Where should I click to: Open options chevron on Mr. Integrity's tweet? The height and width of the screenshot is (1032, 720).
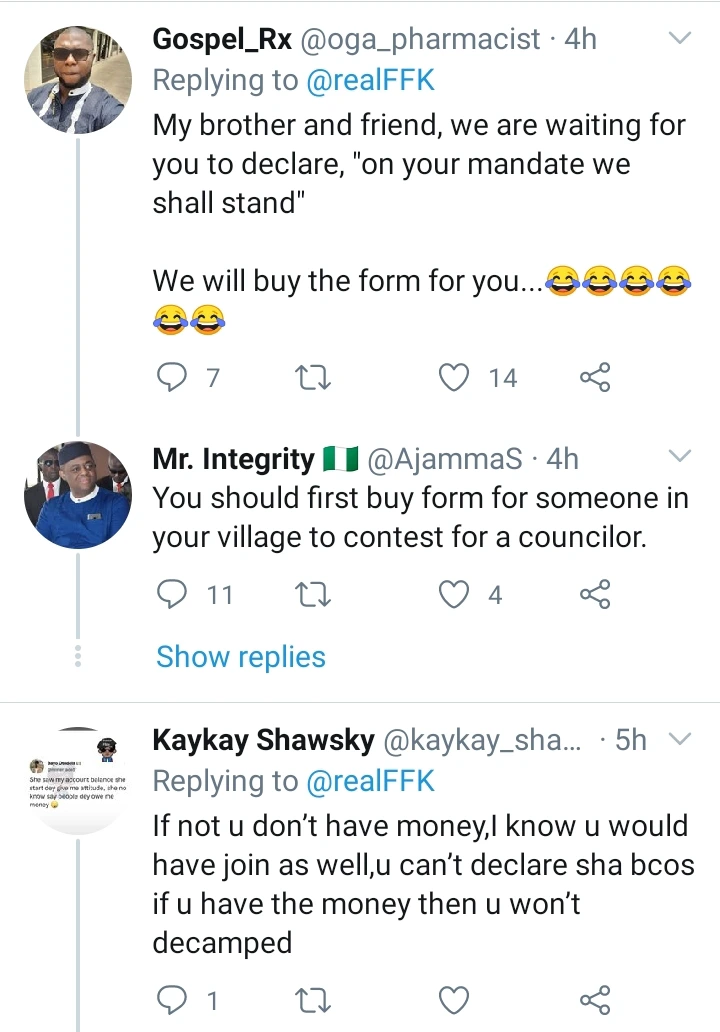[679, 457]
